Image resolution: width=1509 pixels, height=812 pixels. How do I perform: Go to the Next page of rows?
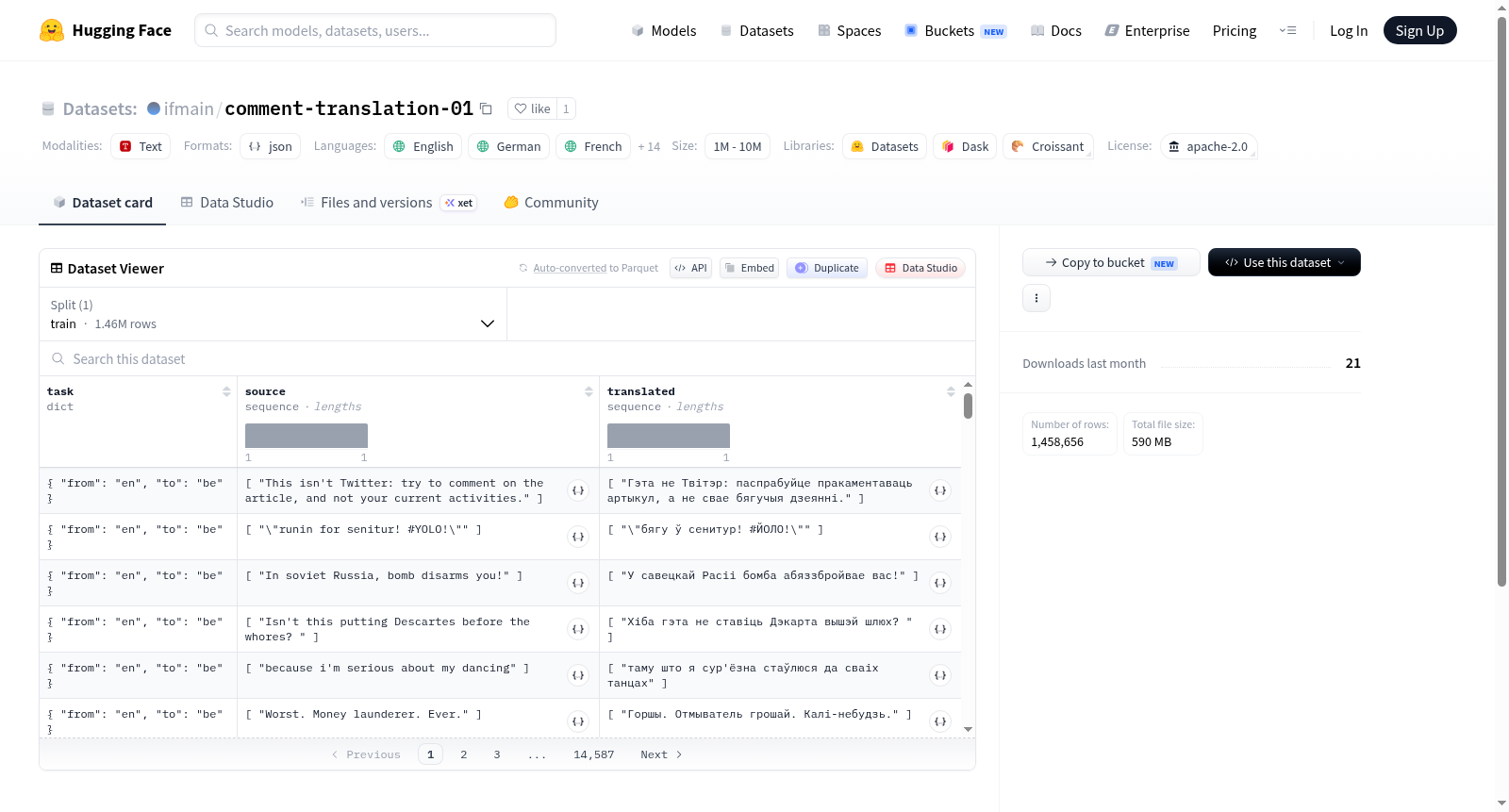tap(661, 754)
